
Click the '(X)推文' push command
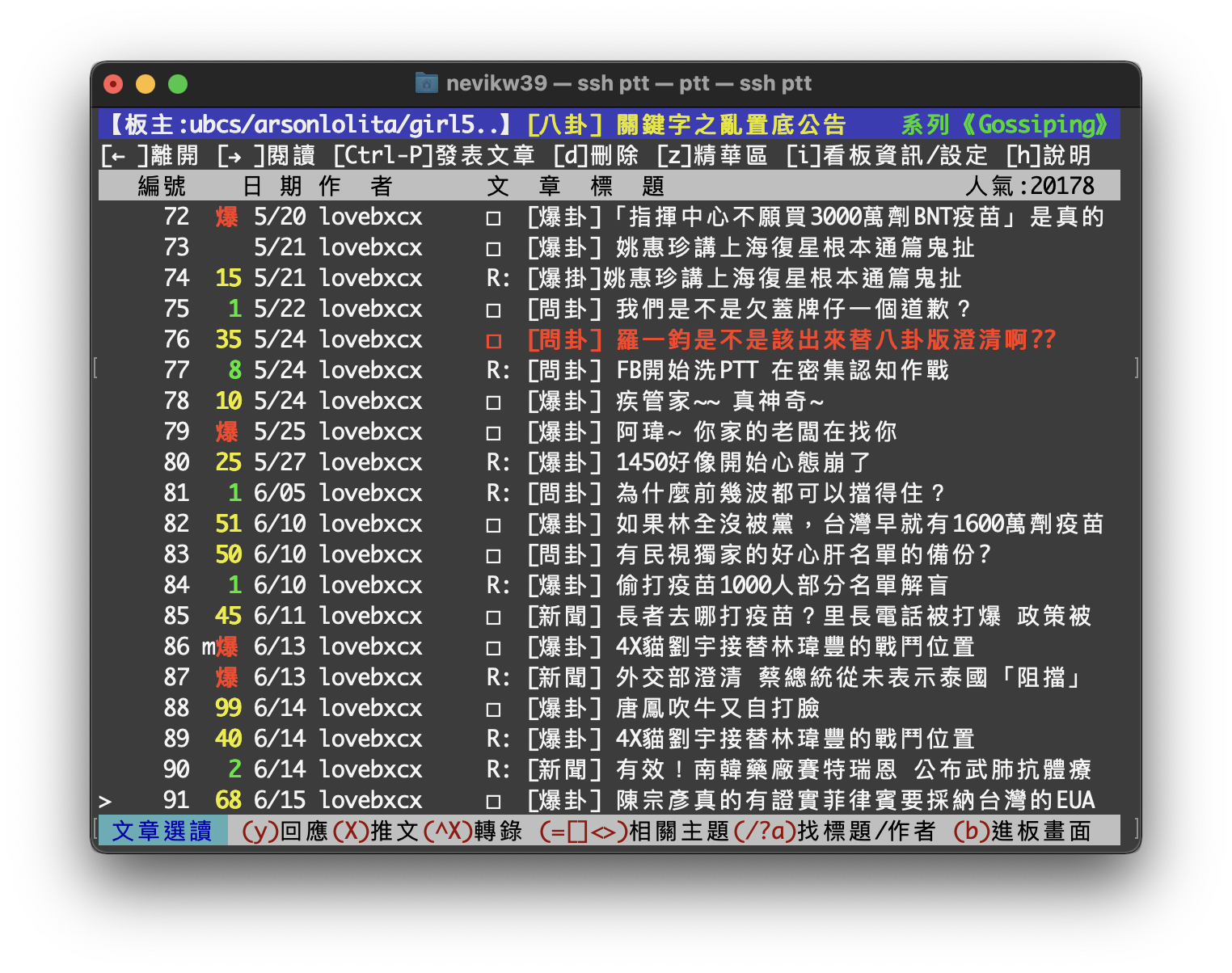376,831
